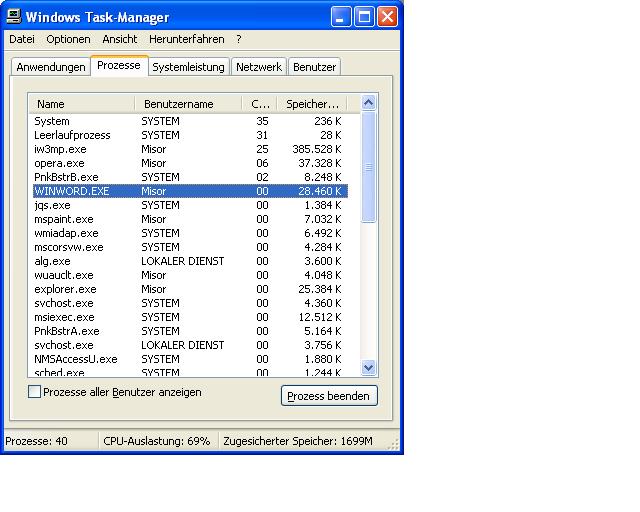
Task: Switch to the Anwendungen tab
Action: [51, 67]
